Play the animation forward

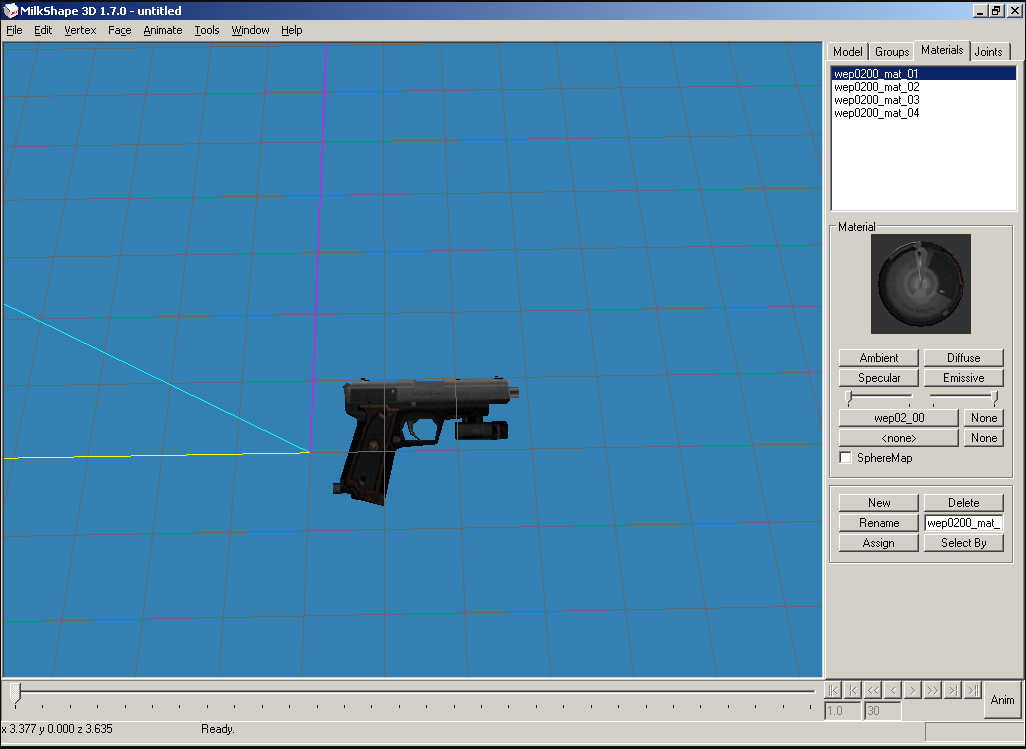[x=933, y=690]
